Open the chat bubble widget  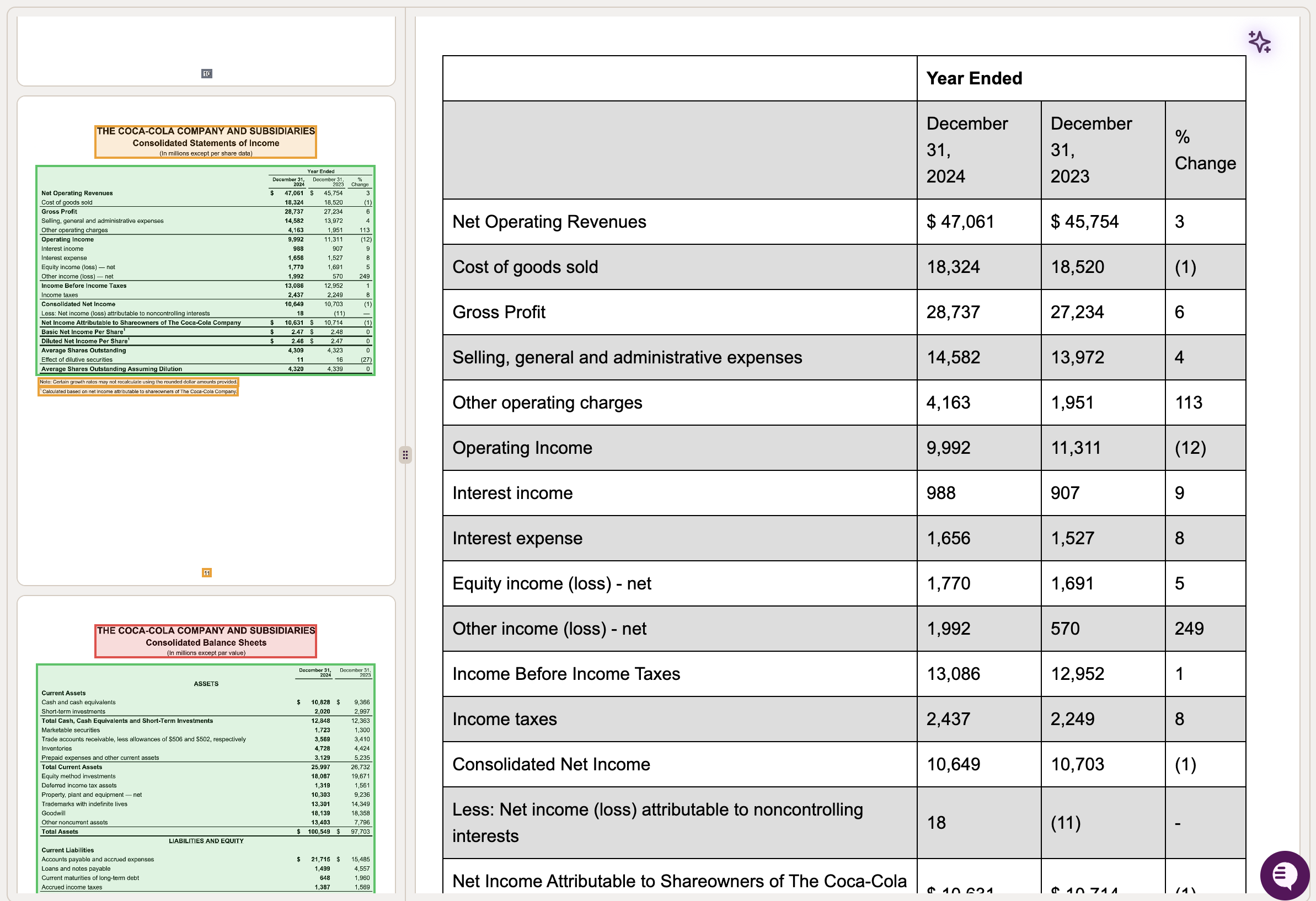[1285, 875]
